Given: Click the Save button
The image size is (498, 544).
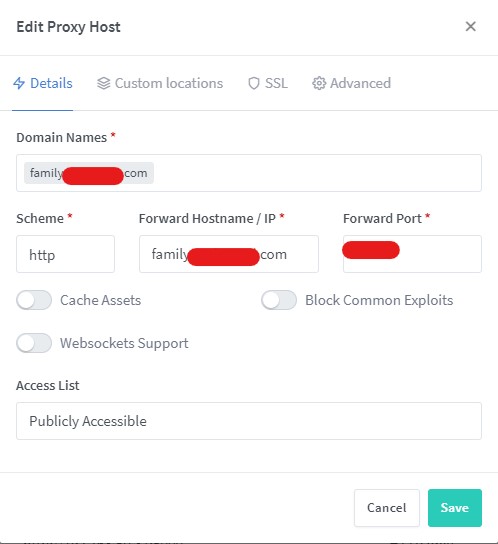Looking at the screenshot, I should (x=455, y=508).
